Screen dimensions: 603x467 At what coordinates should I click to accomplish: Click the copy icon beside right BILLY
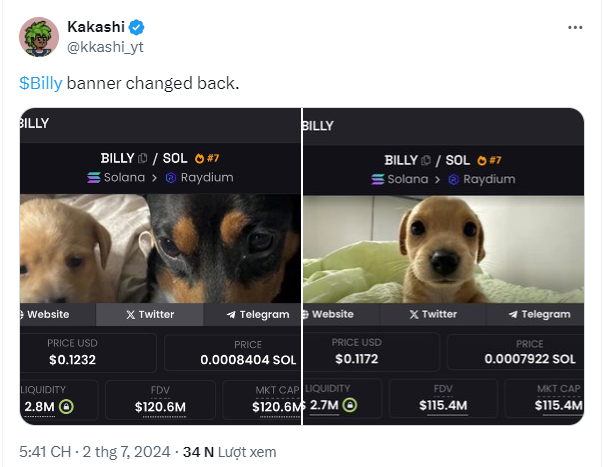(427, 160)
